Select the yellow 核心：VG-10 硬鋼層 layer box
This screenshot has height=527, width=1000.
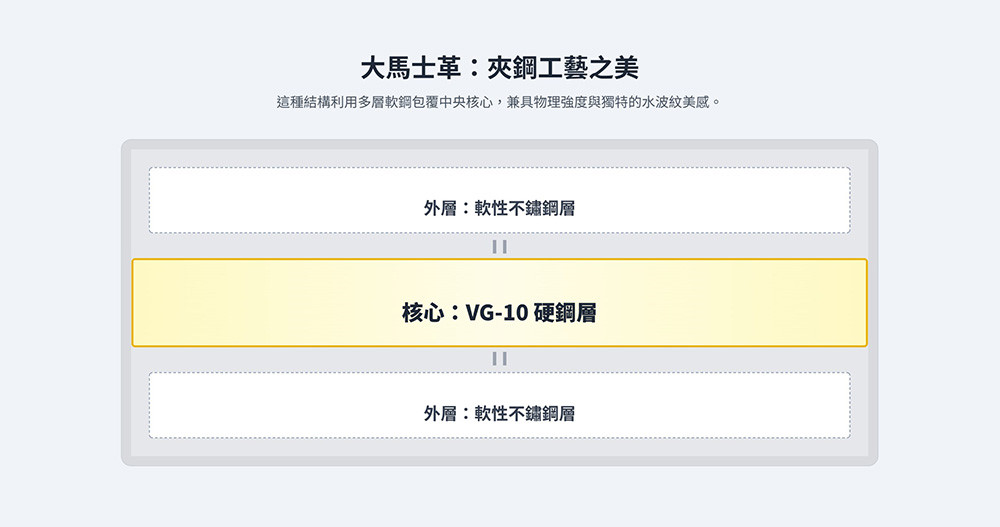(x=499, y=303)
